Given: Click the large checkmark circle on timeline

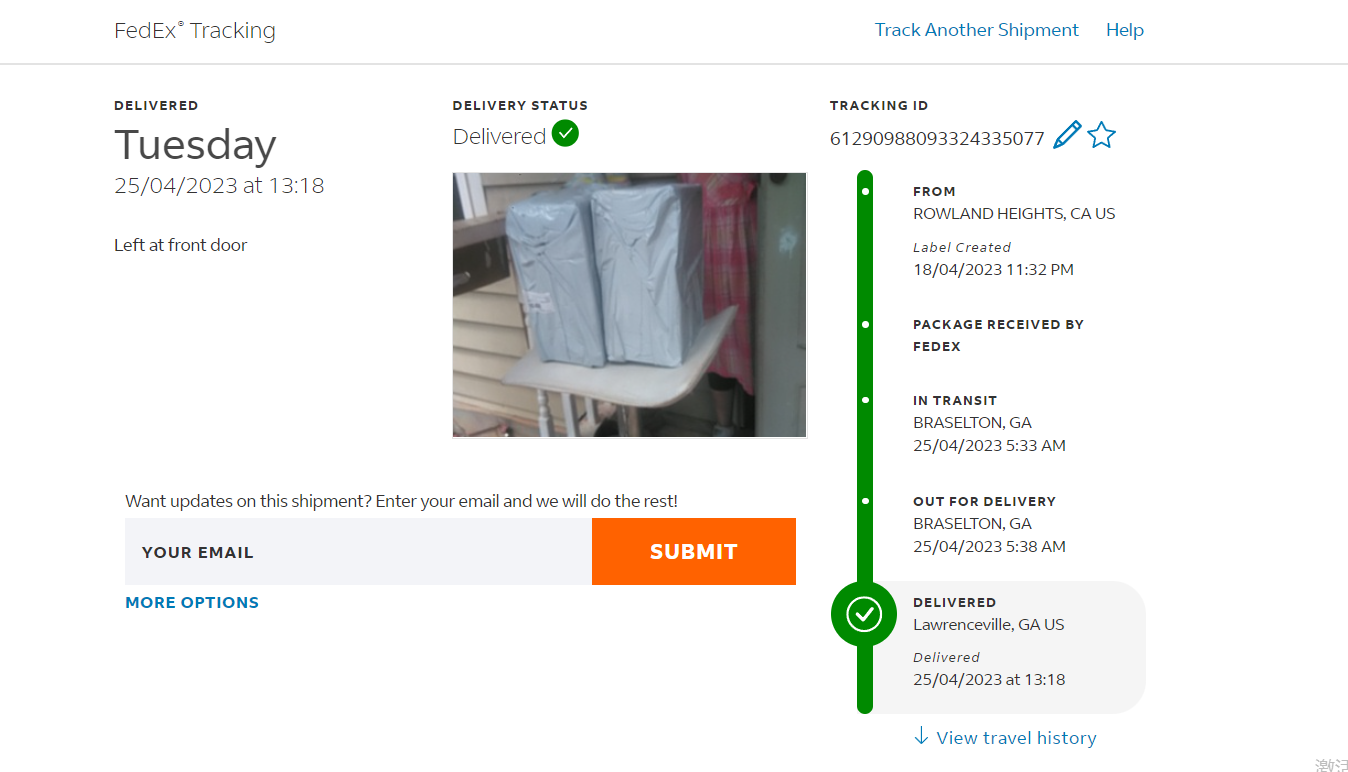Looking at the screenshot, I should click(x=864, y=613).
